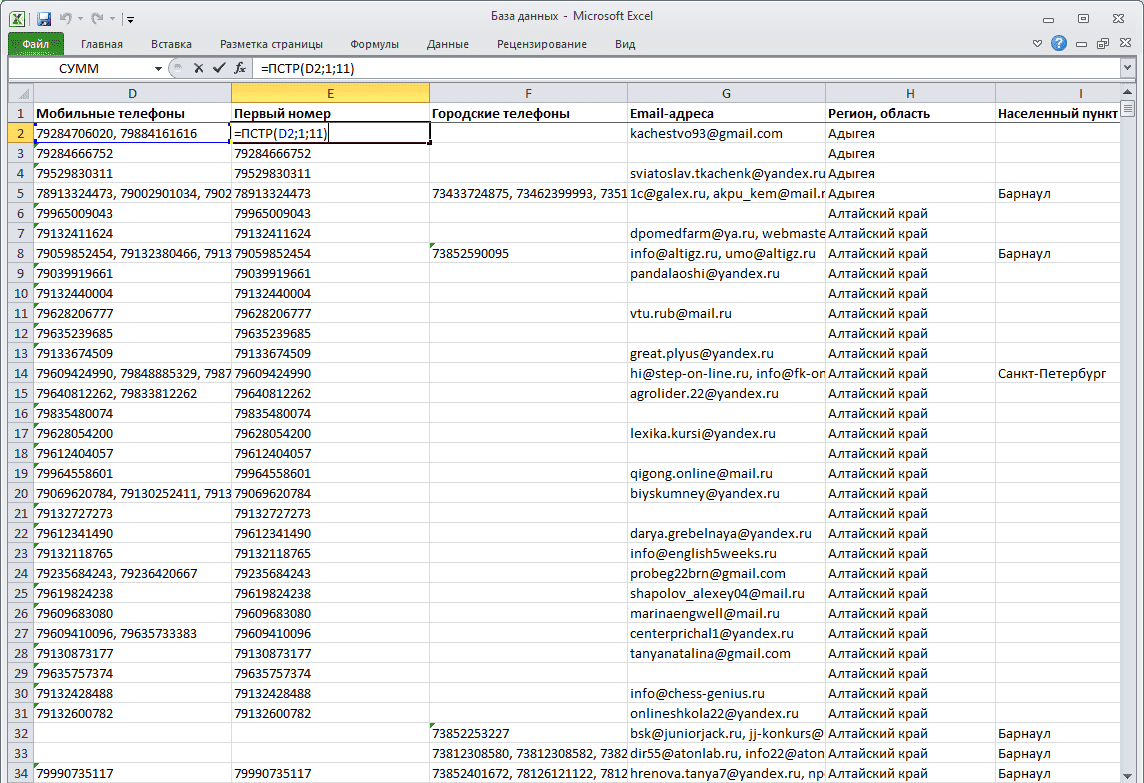Select column G header

726,93
